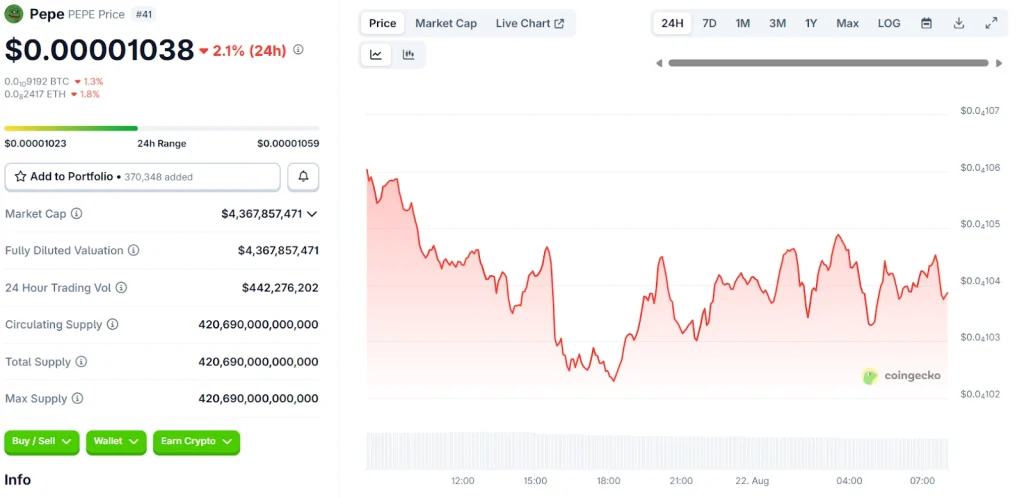Click the #41 rank badge
The height and width of the screenshot is (498, 1024).
[144, 14]
